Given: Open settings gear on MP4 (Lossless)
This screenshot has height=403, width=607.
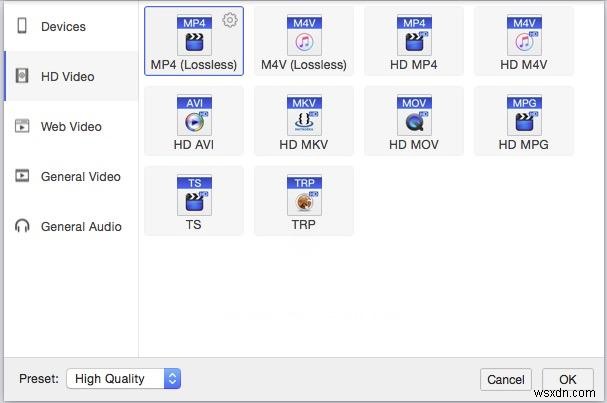Looking at the screenshot, I should (230, 20).
